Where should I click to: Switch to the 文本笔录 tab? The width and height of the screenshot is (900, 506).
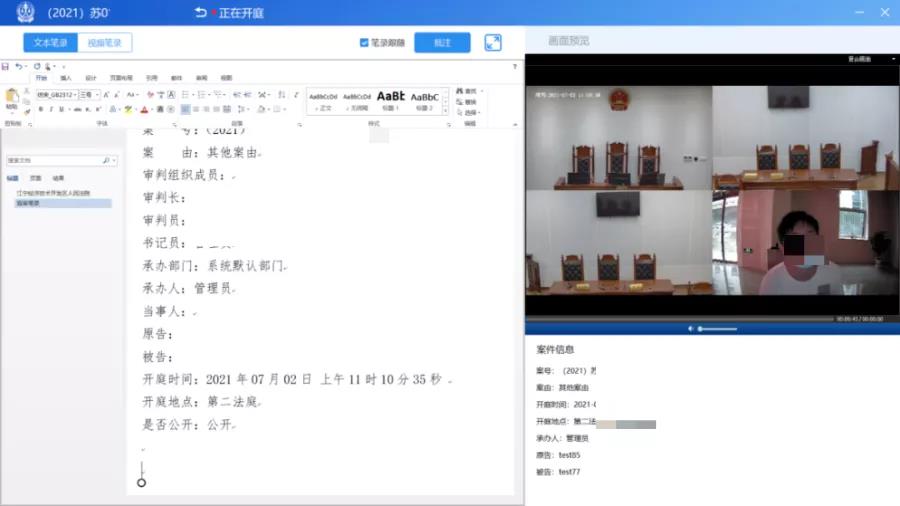tap(50, 43)
